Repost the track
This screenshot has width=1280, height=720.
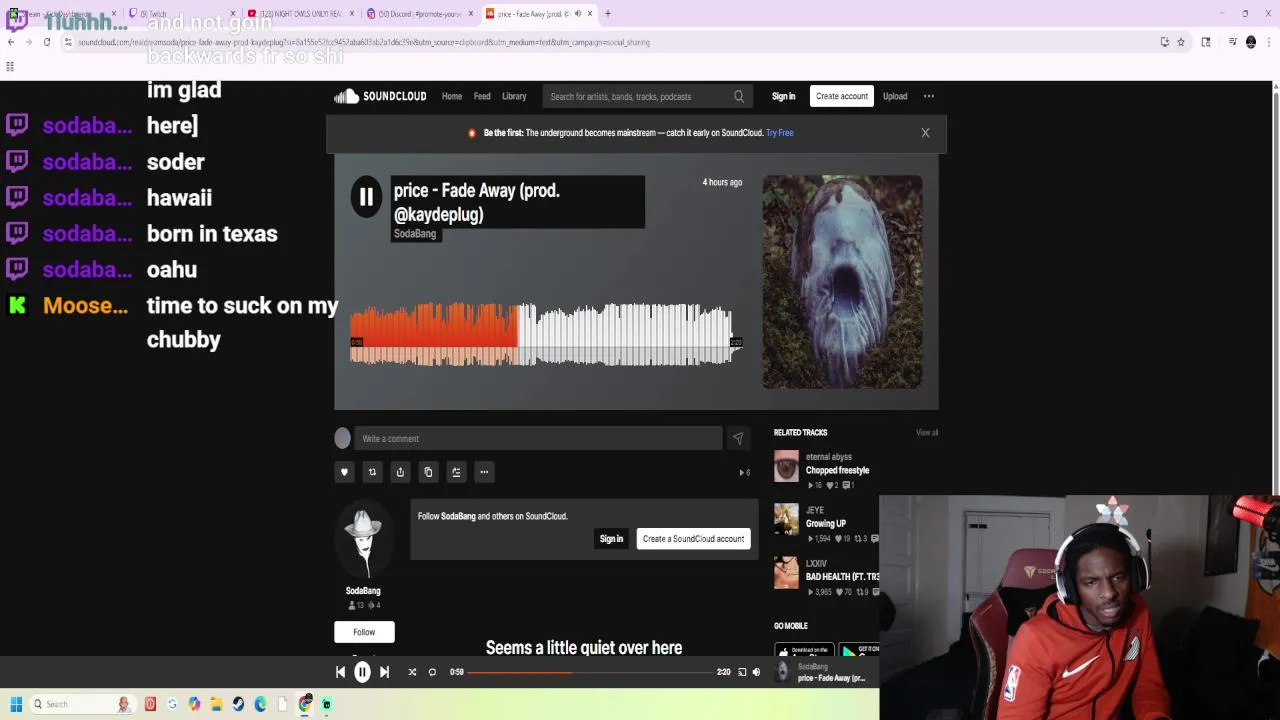click(372, 472)
